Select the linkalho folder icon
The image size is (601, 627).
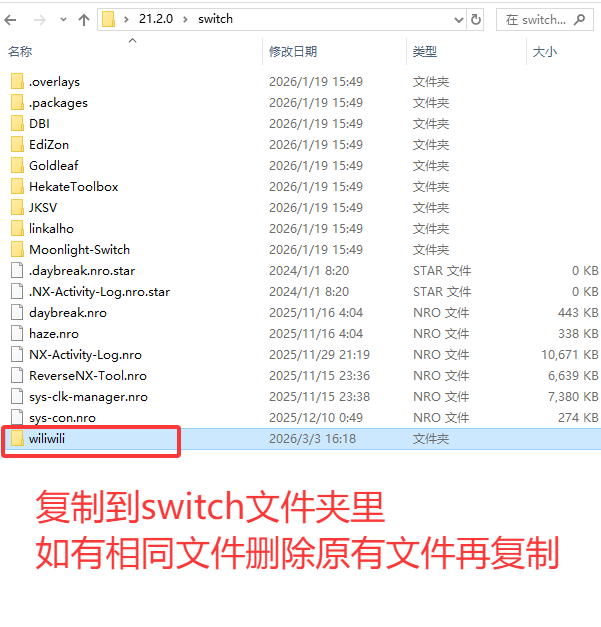coord(17,229)
